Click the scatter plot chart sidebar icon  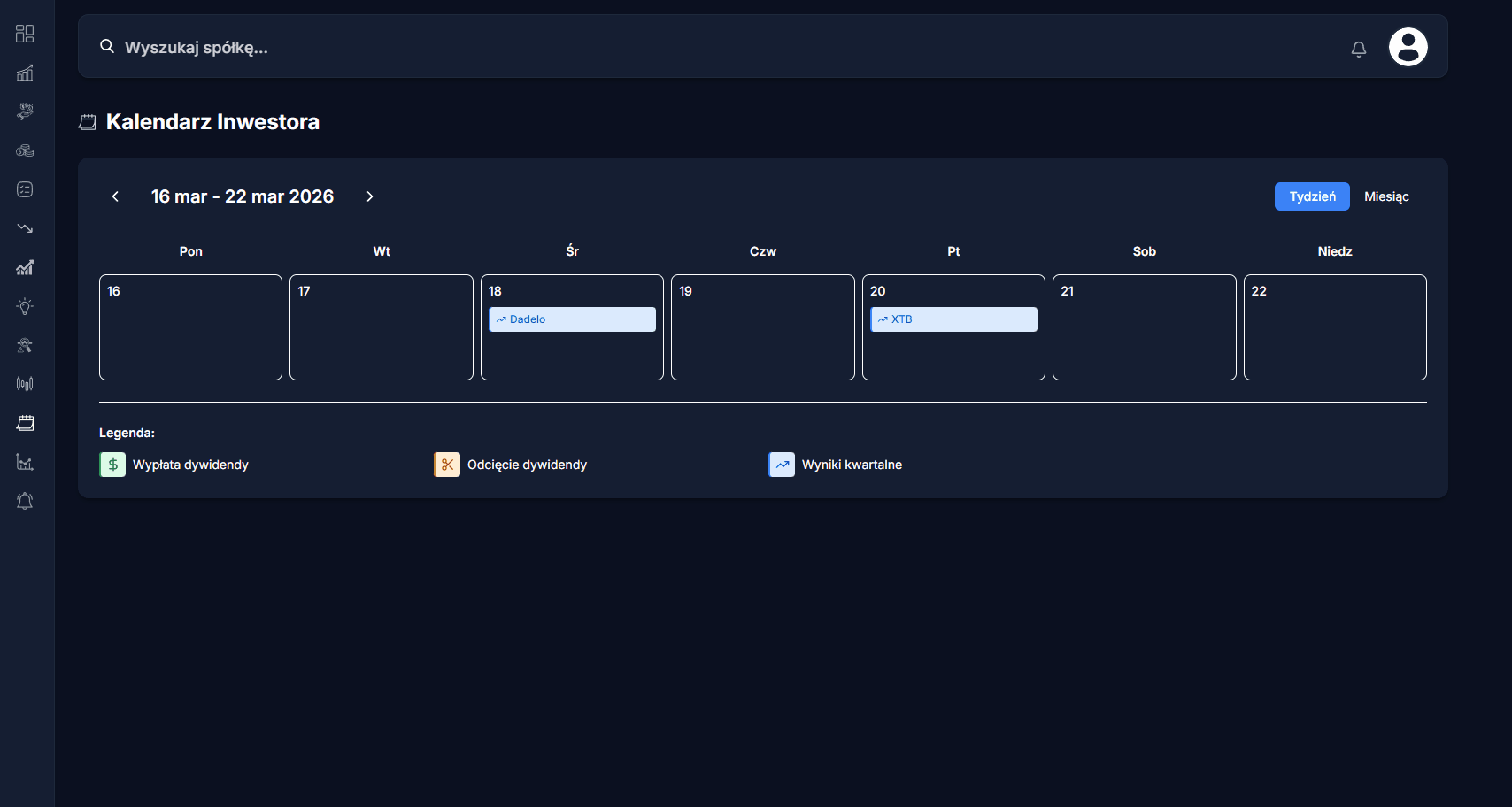pyautogui.click(x=25, y=462)
